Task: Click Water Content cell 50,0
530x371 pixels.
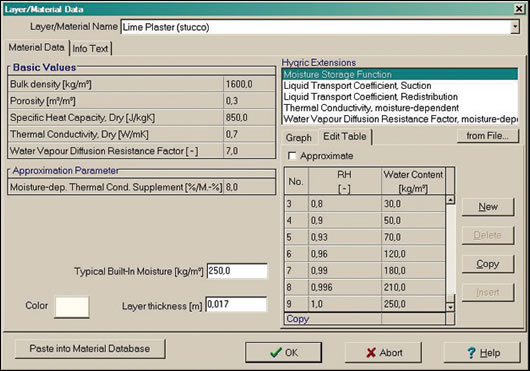Action: (413, 220)
